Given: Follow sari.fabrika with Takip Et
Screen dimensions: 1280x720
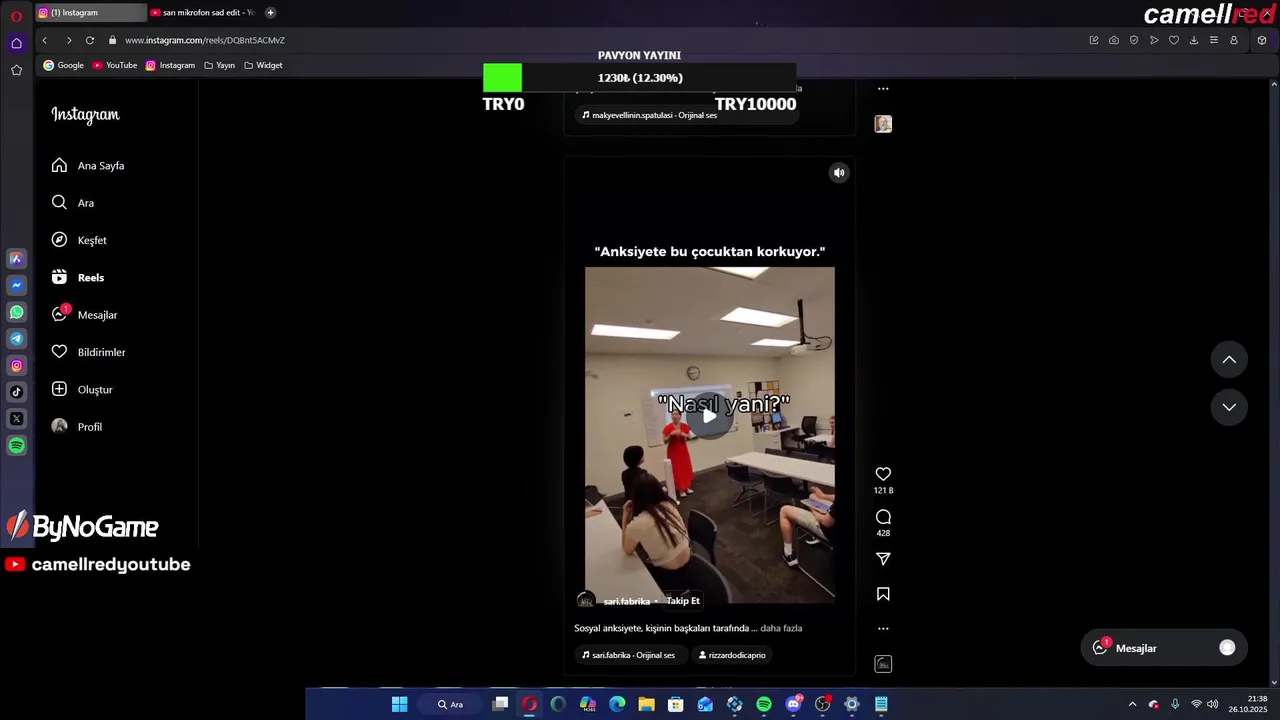Looking at the screenshot, I should pyautogui.click(x=683, y=601).
